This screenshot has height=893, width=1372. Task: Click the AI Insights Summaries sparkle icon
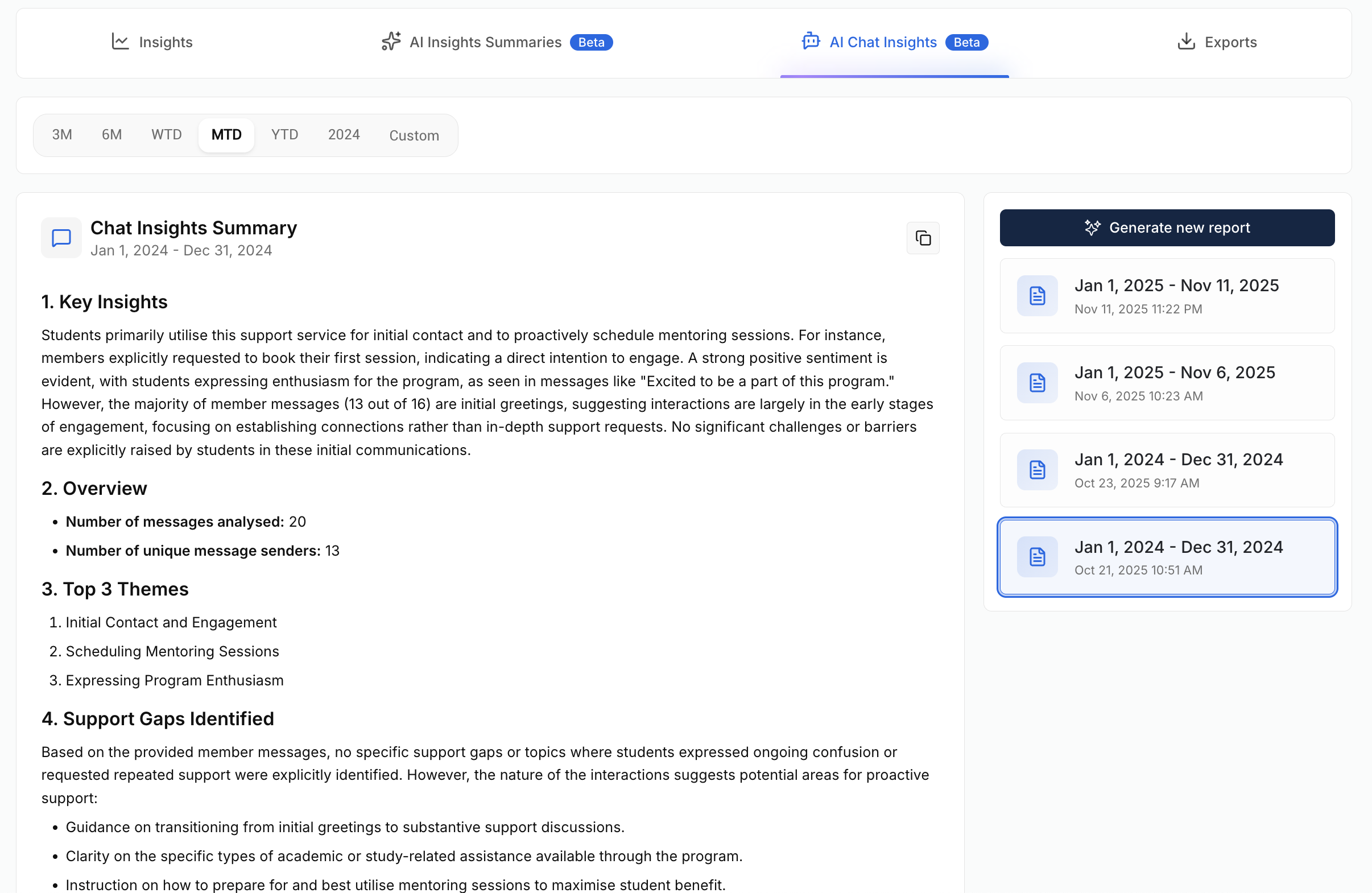pyautogui.click(x=391, y=42)
